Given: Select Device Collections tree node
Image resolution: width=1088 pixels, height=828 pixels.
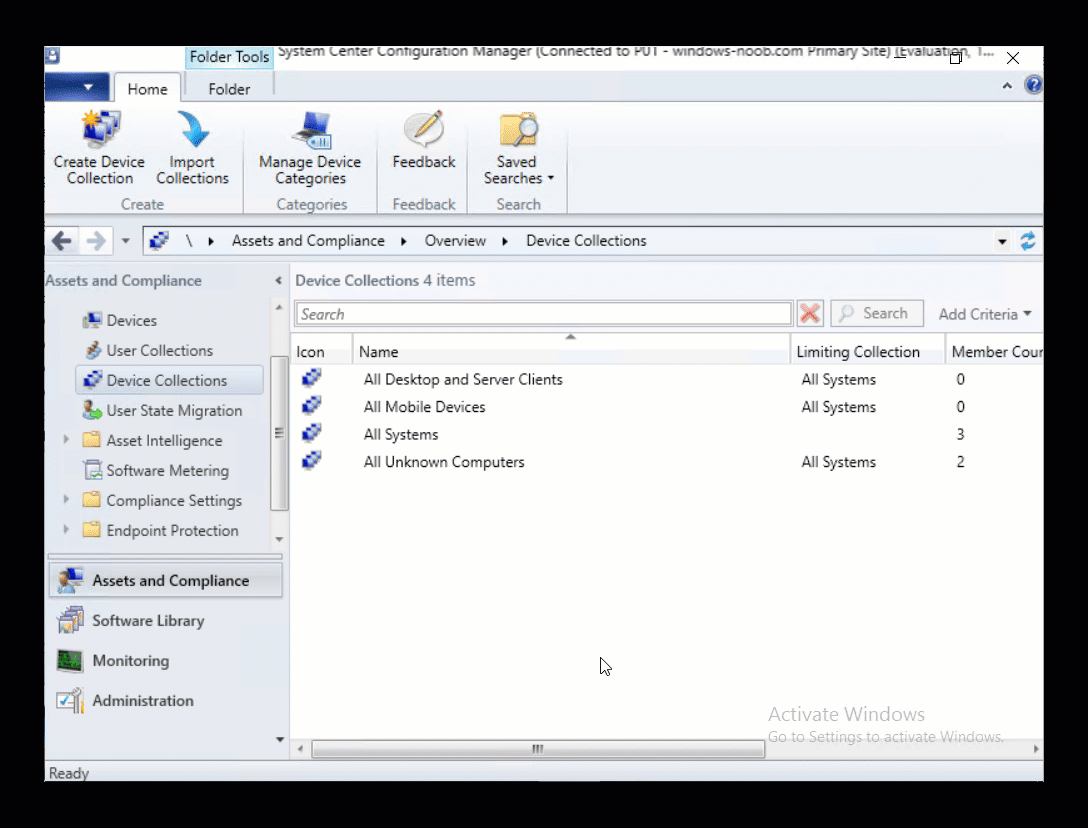Looking at the screenshot, I should 169,380.
